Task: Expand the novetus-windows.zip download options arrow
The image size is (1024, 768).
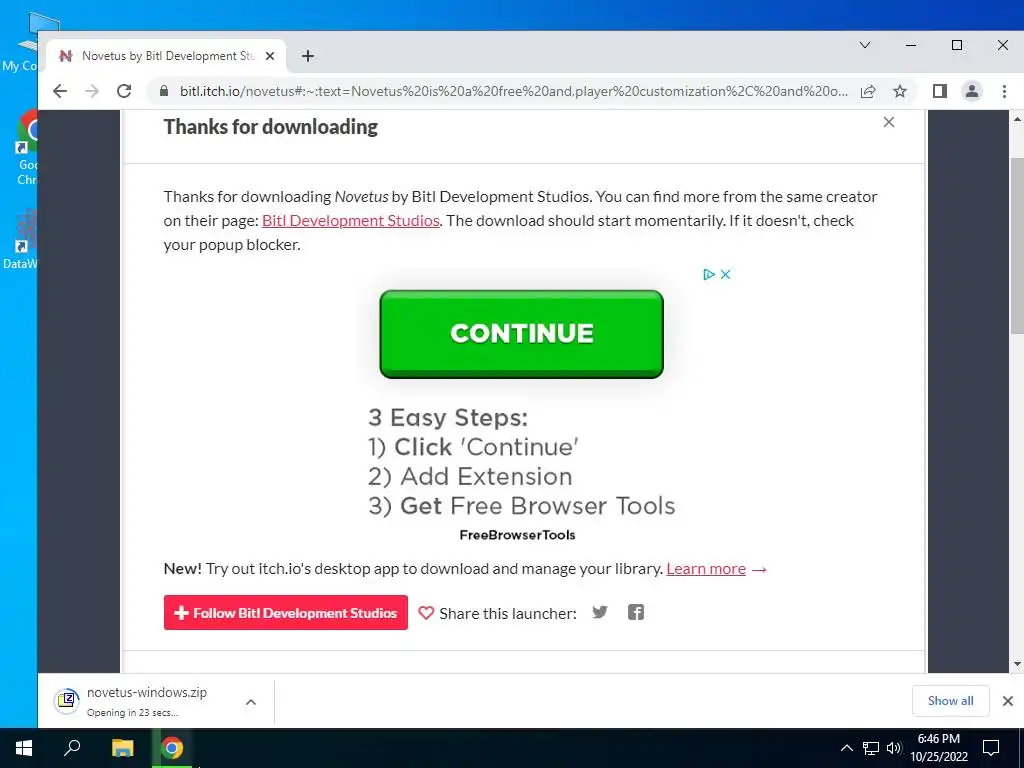Action: (x=251, y=702)
